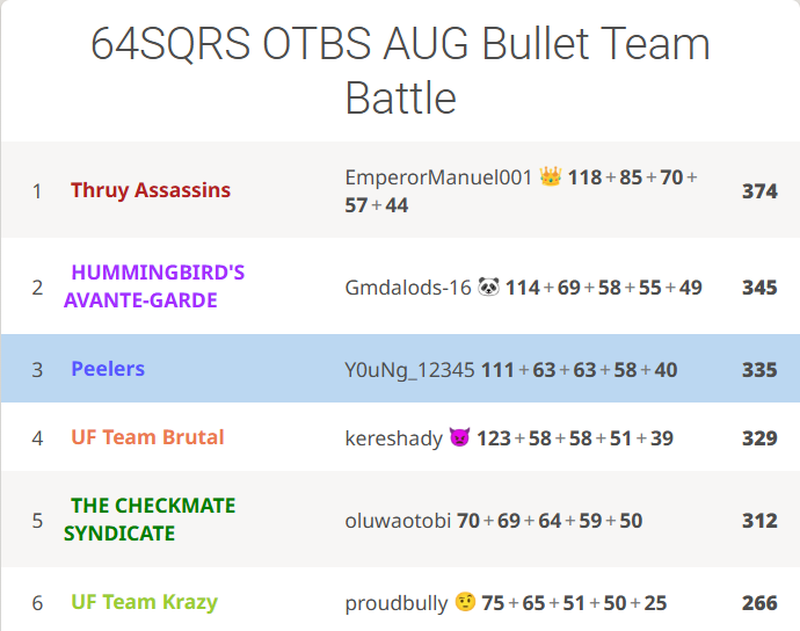Open HUMMINGBIRD'S AVANTE-GARDE team page
800x631 pixels.
(x=155, y=286)
